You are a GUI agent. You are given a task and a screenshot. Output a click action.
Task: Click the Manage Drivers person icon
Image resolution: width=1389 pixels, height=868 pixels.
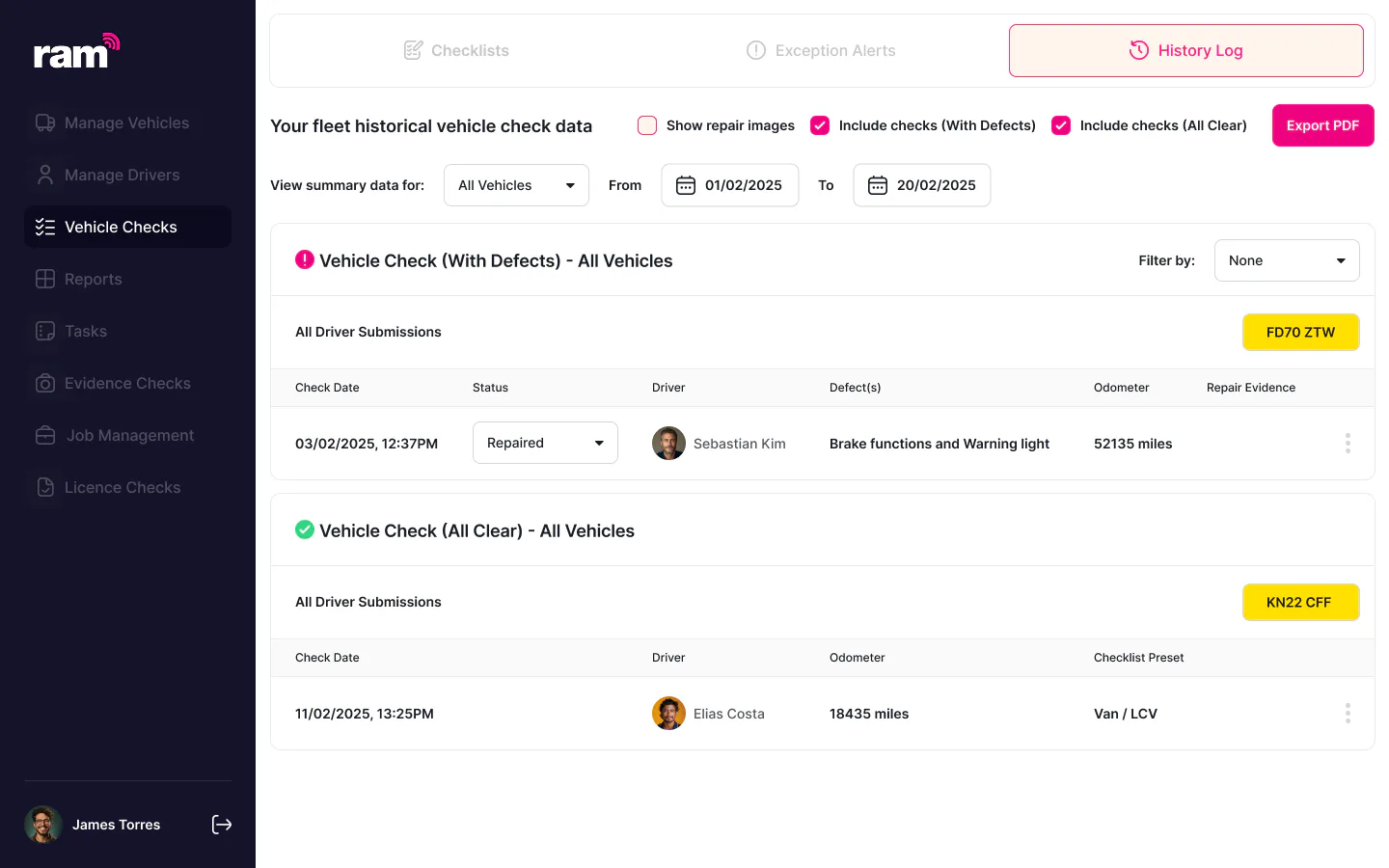pos(45,175)
